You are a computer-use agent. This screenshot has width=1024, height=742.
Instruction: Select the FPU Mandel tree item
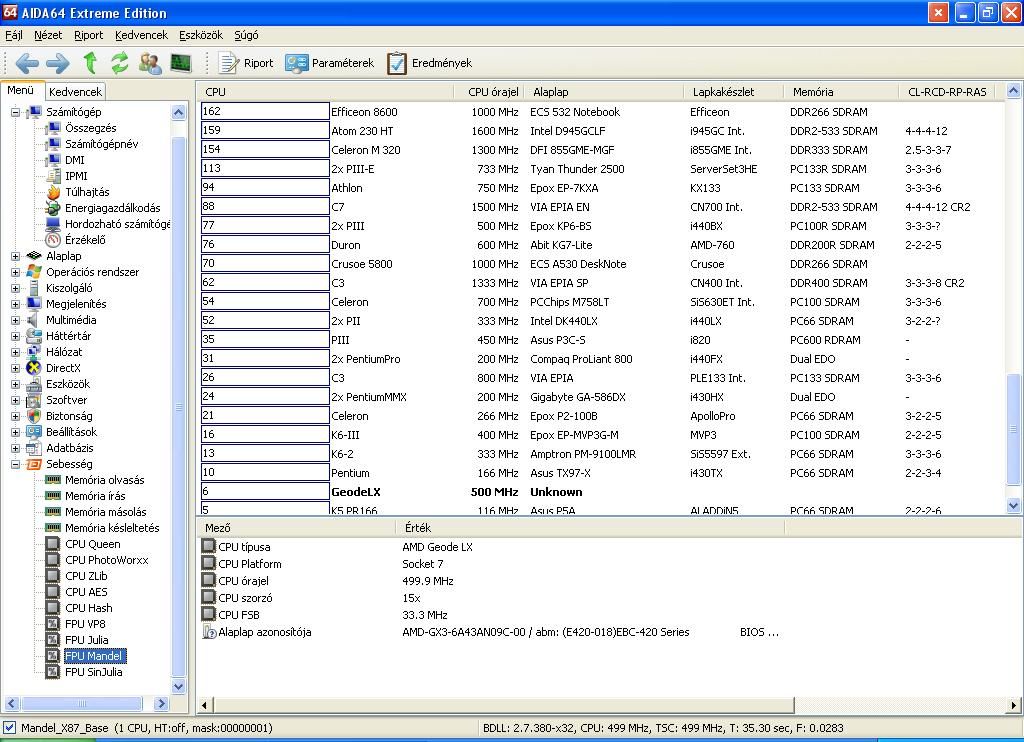coord(93,656)
